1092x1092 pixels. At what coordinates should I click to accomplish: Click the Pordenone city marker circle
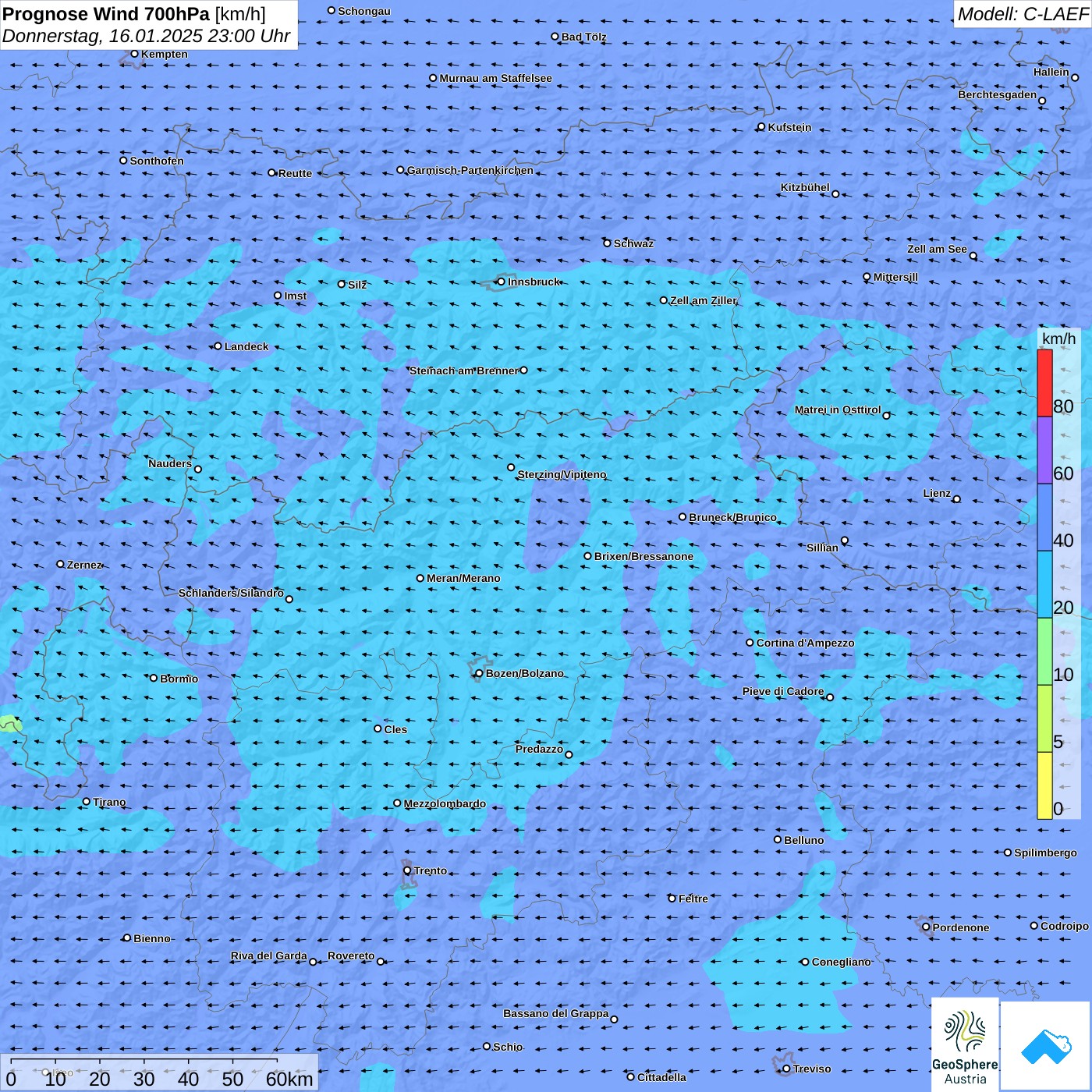926,927
